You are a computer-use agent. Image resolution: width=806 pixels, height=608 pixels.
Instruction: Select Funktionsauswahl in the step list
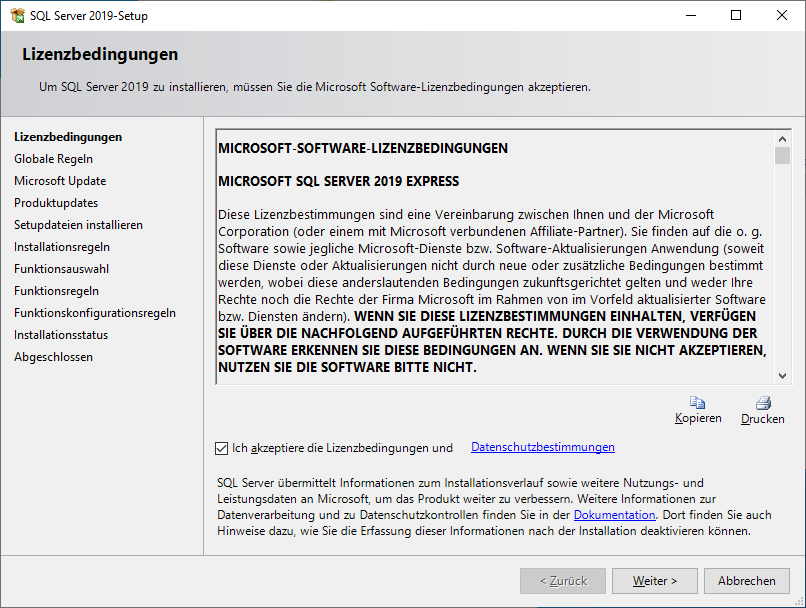tap(62, 269)
